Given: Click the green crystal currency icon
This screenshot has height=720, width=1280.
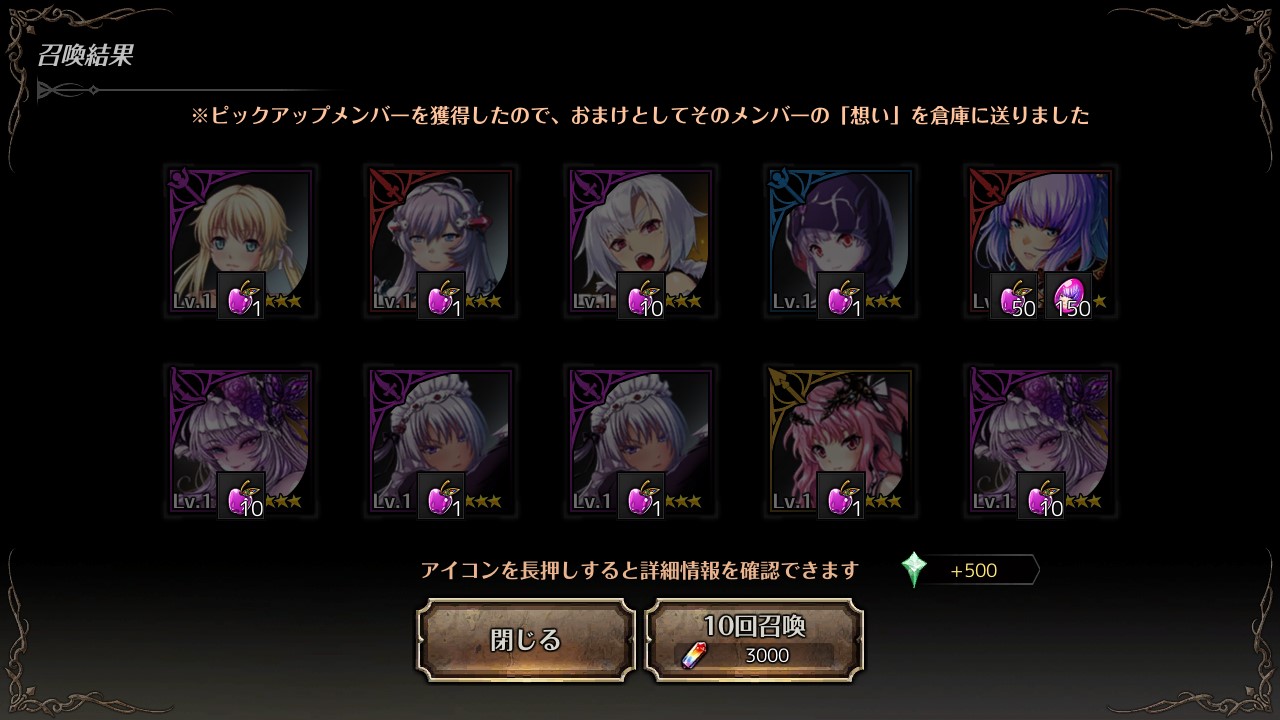Looking at the screenshot, I should [914, 570].
